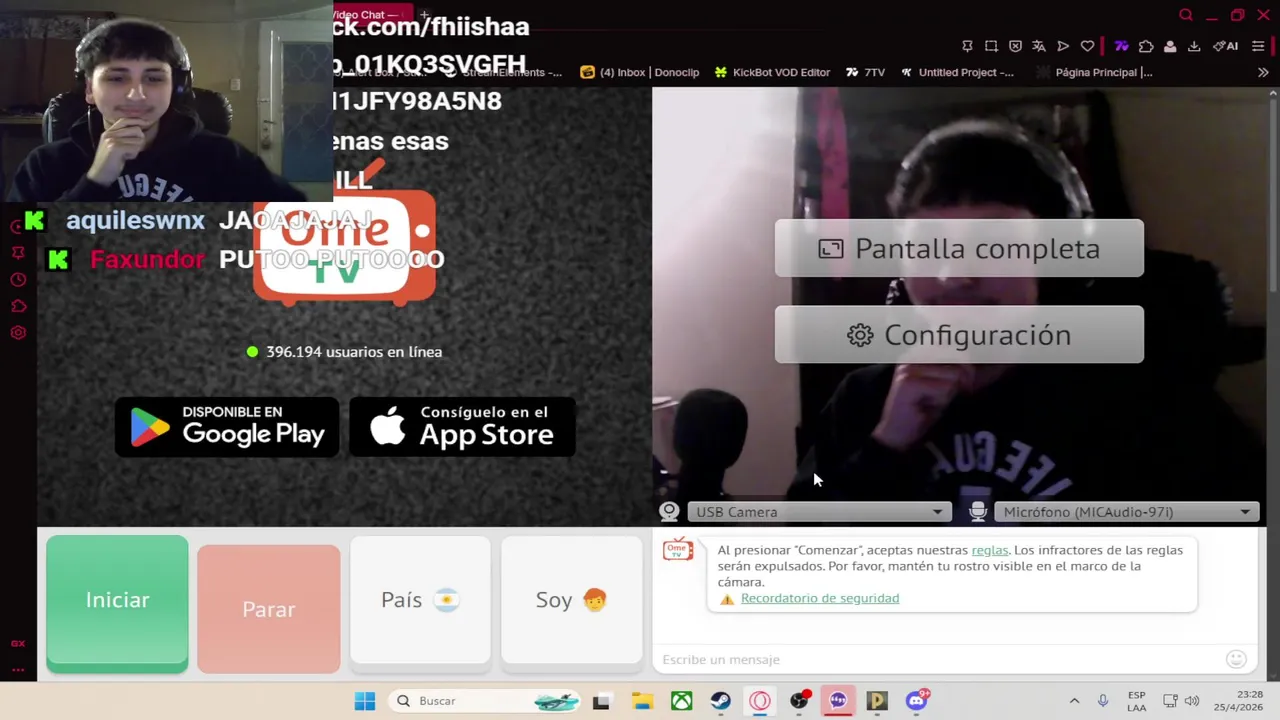Click the pin icon in address bar
Image resolution: width=1280 pixels, height=720 pixels.
(967, 46)
